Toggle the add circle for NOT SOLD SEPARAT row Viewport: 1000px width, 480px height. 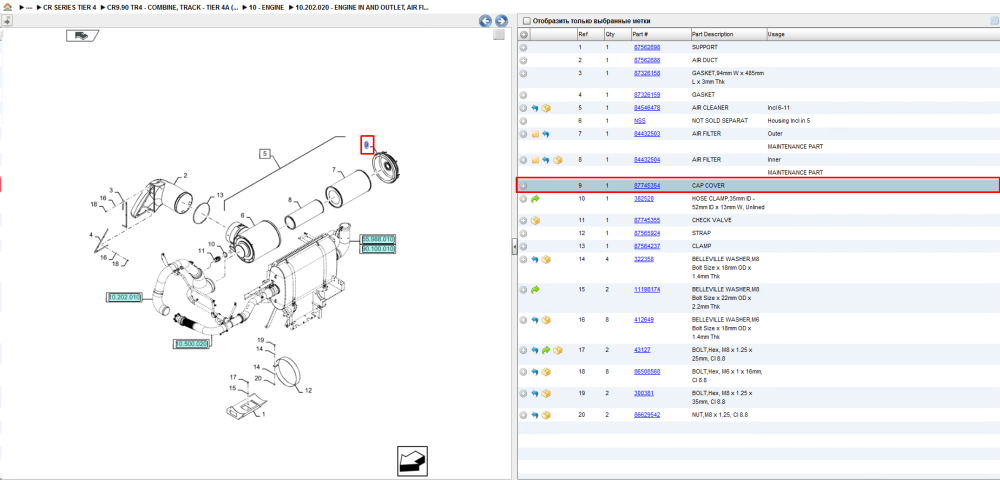click(523, 121)
